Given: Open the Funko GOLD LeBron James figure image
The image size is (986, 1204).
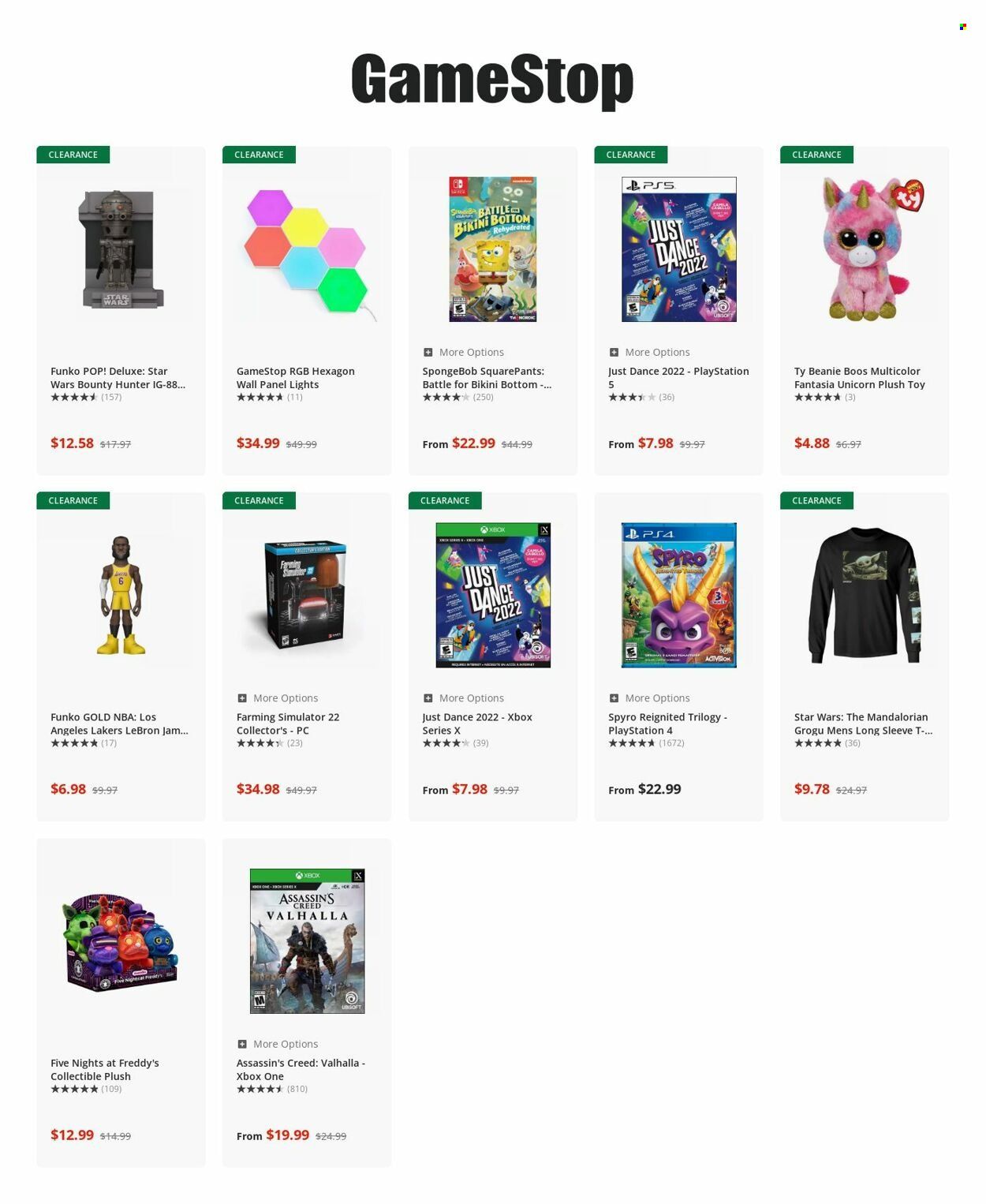Looking at the screenshot, I should click(121, 595).
